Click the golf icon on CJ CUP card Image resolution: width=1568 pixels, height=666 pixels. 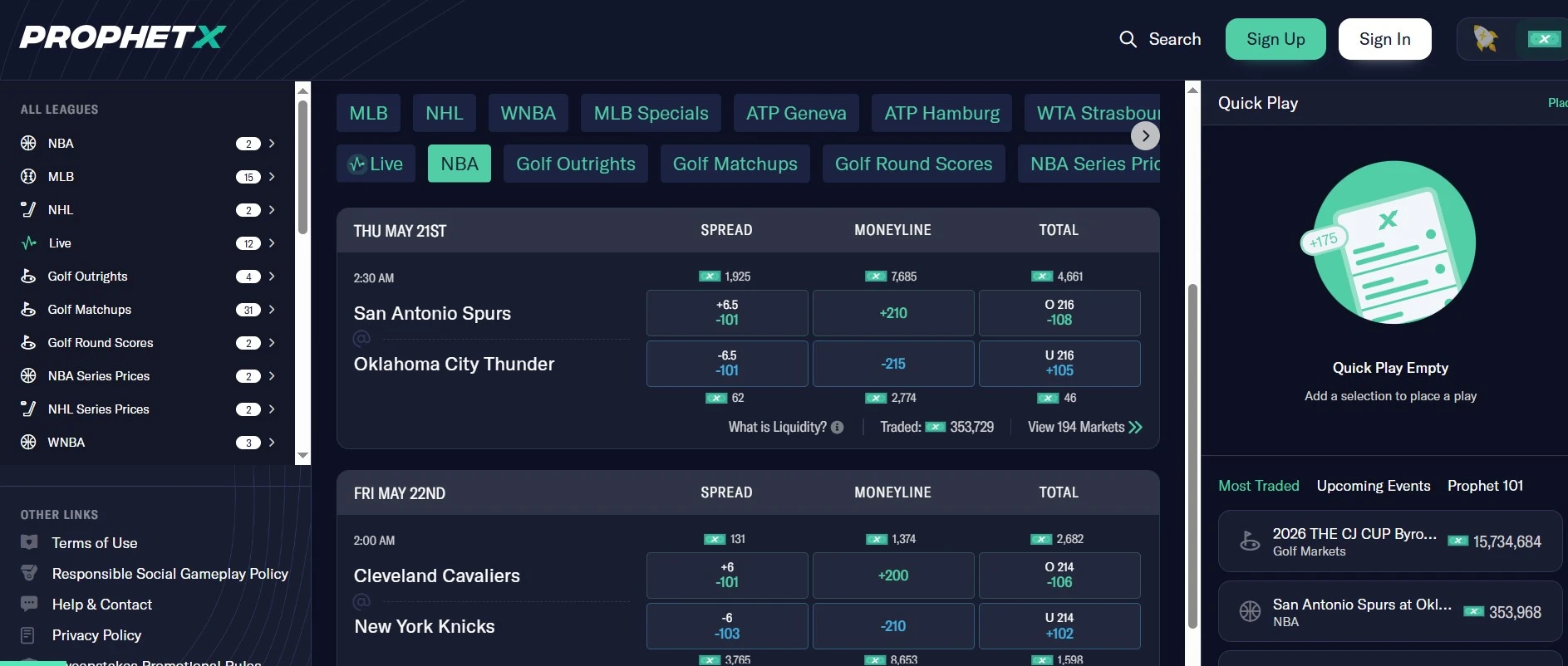pos(1250,541)
